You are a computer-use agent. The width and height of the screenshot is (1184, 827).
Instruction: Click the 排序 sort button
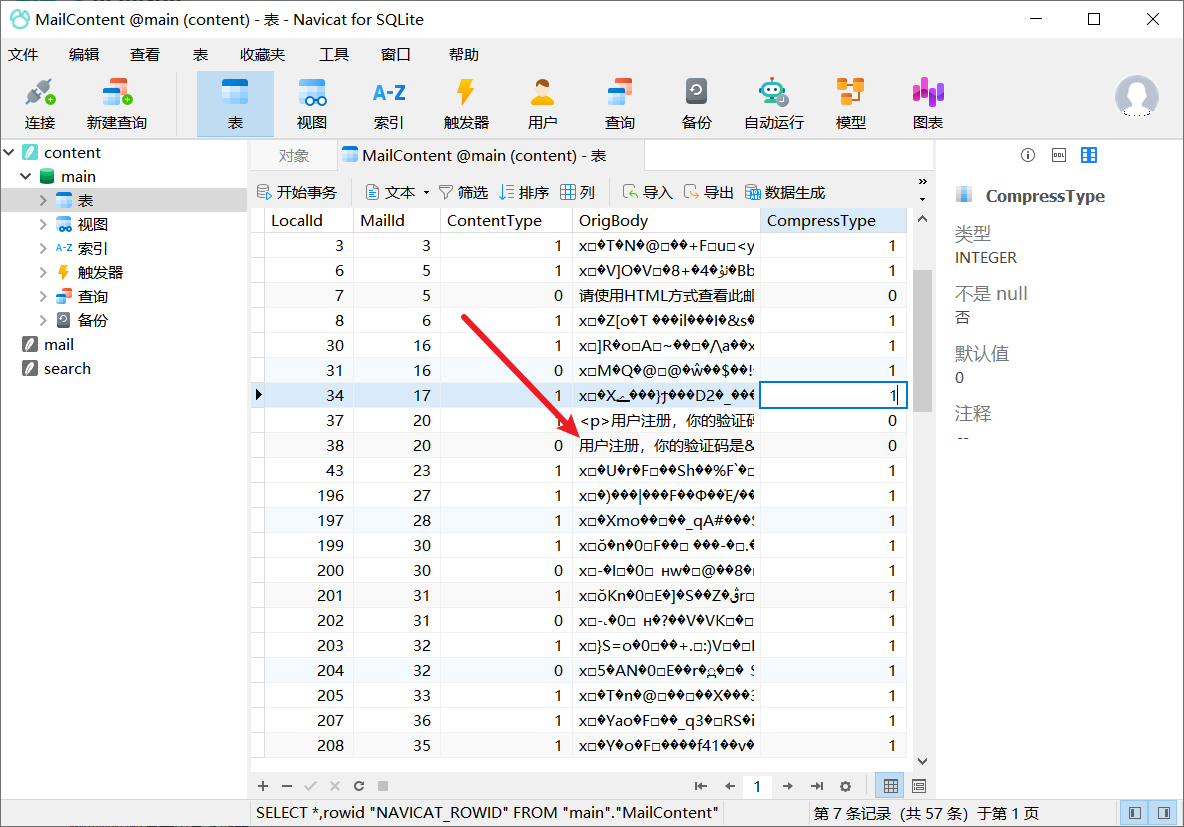pos(524,193)
